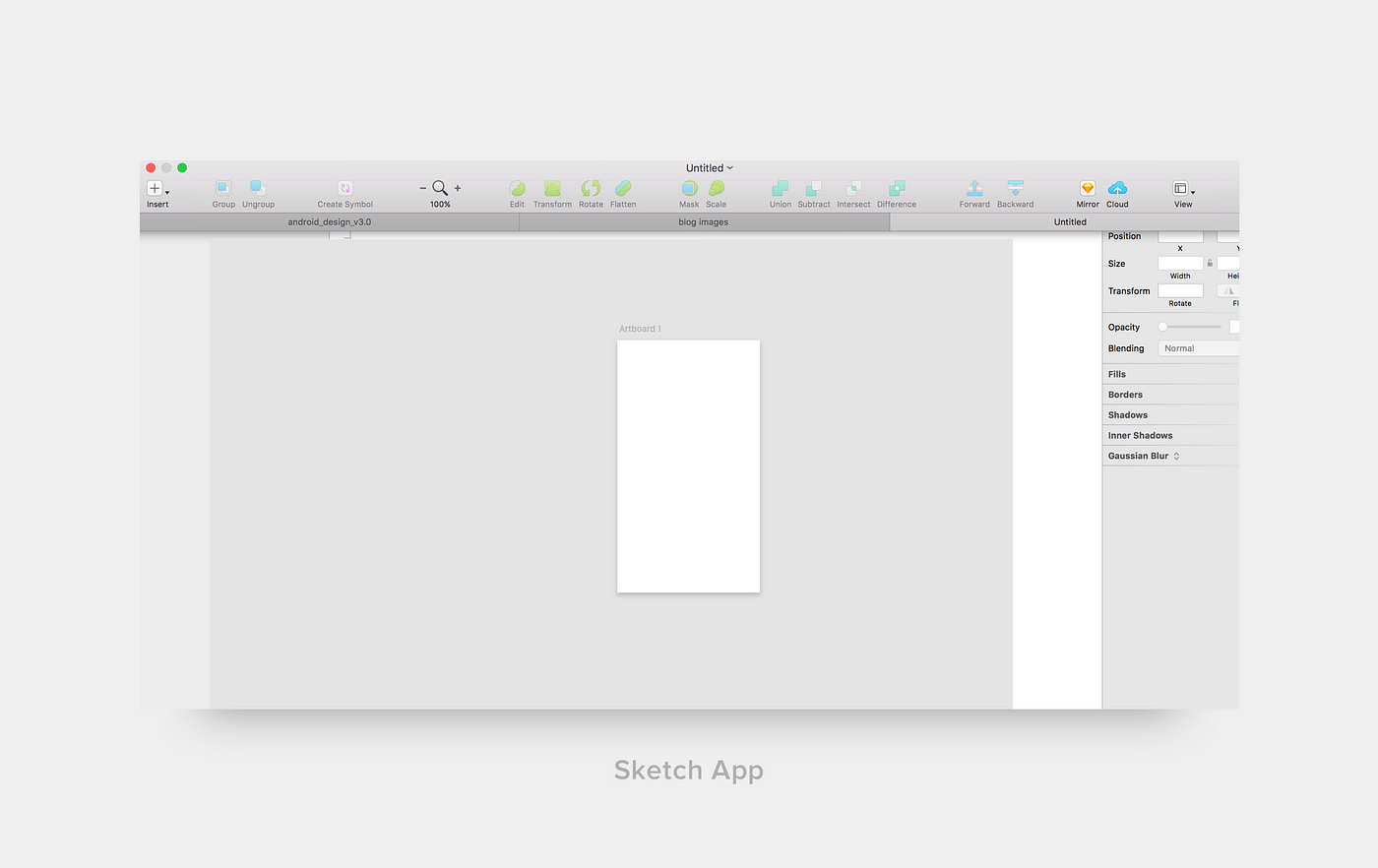Apply Subtract boolean operation
Screen dimensions: 1378x868
(x=814, y=188)
